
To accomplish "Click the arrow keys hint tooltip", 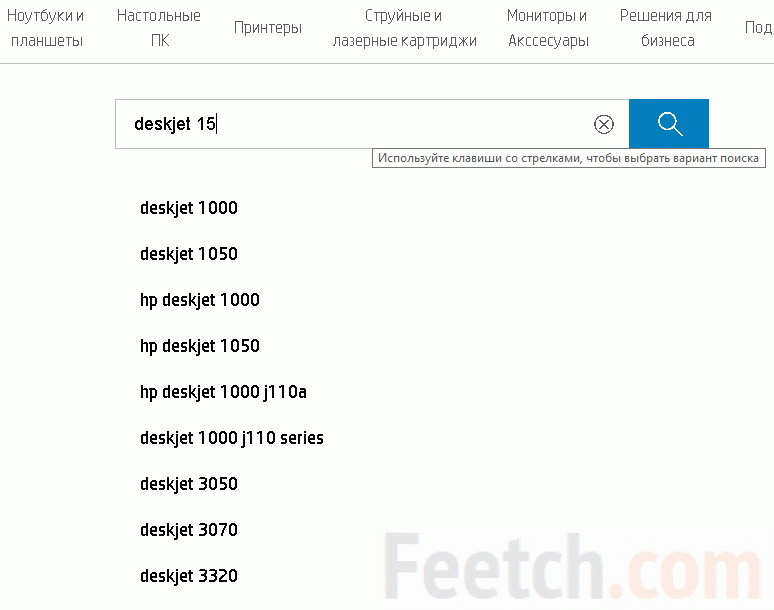I will point(568,158).
